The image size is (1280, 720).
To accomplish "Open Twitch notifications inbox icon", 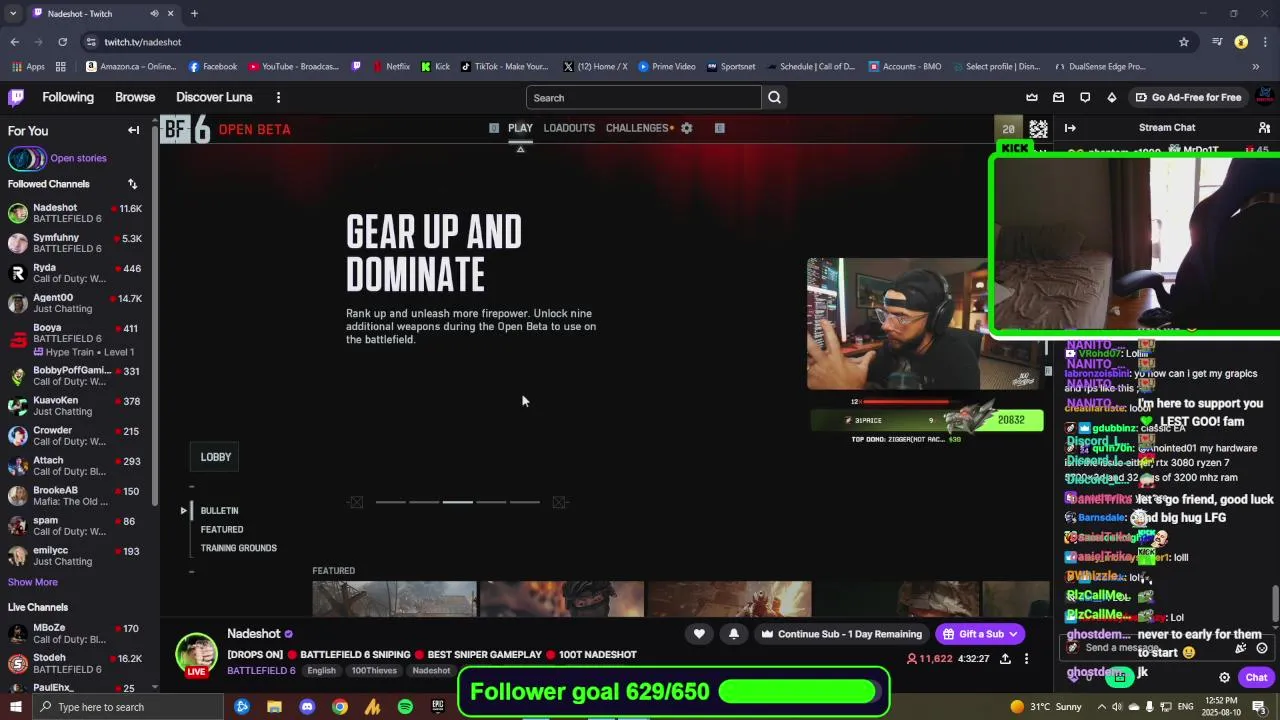I will [1058, 97].
